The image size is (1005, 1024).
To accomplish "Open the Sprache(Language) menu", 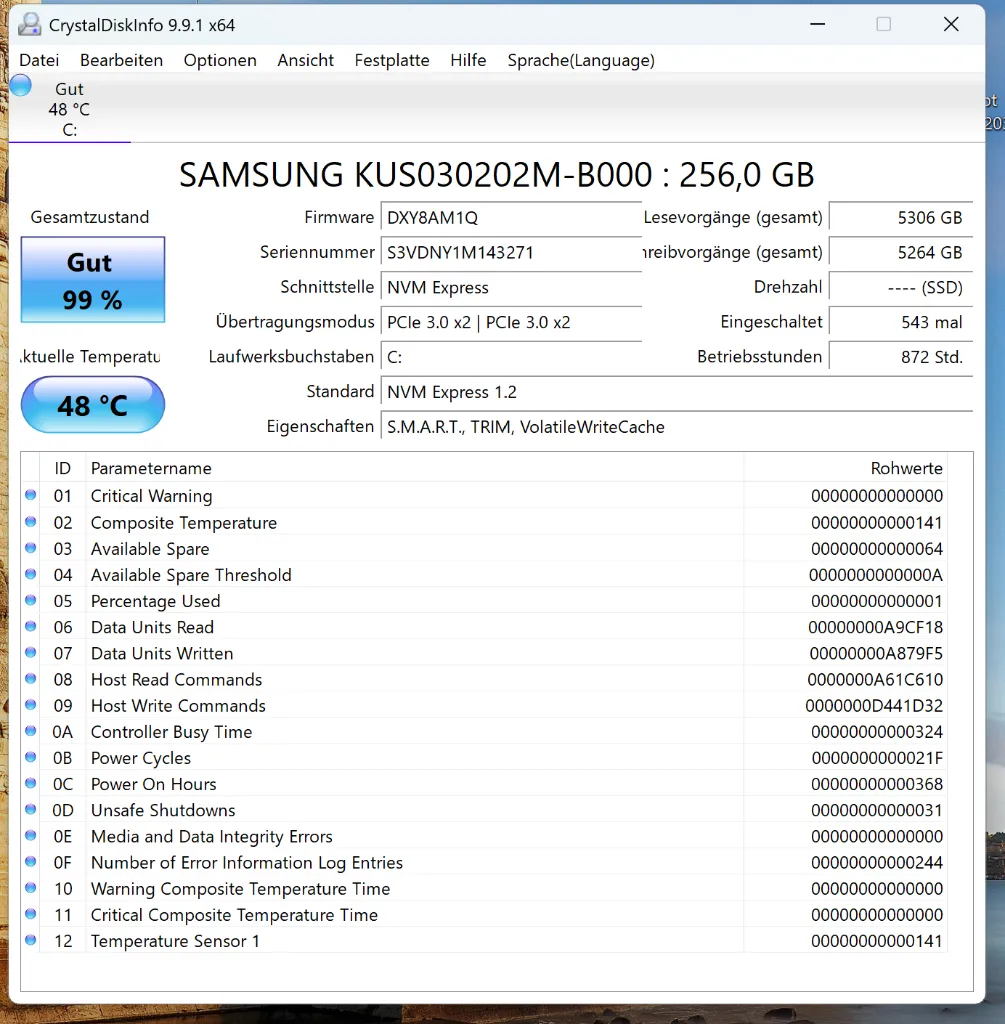I will click(x=581, y=60).
